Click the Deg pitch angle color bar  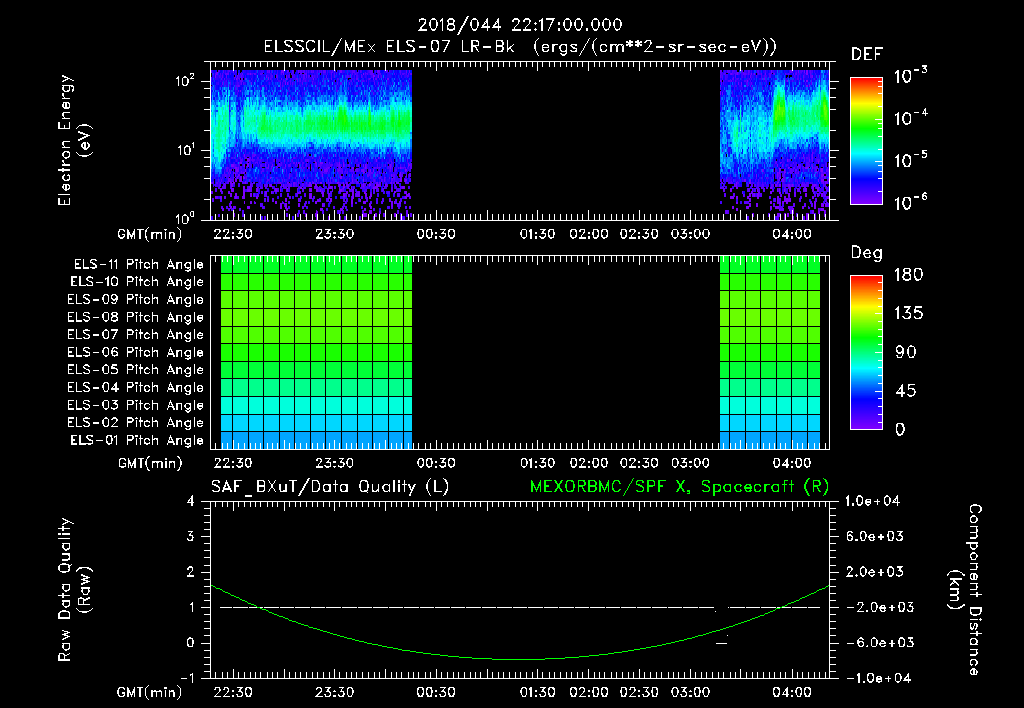(x=865, y=352)
